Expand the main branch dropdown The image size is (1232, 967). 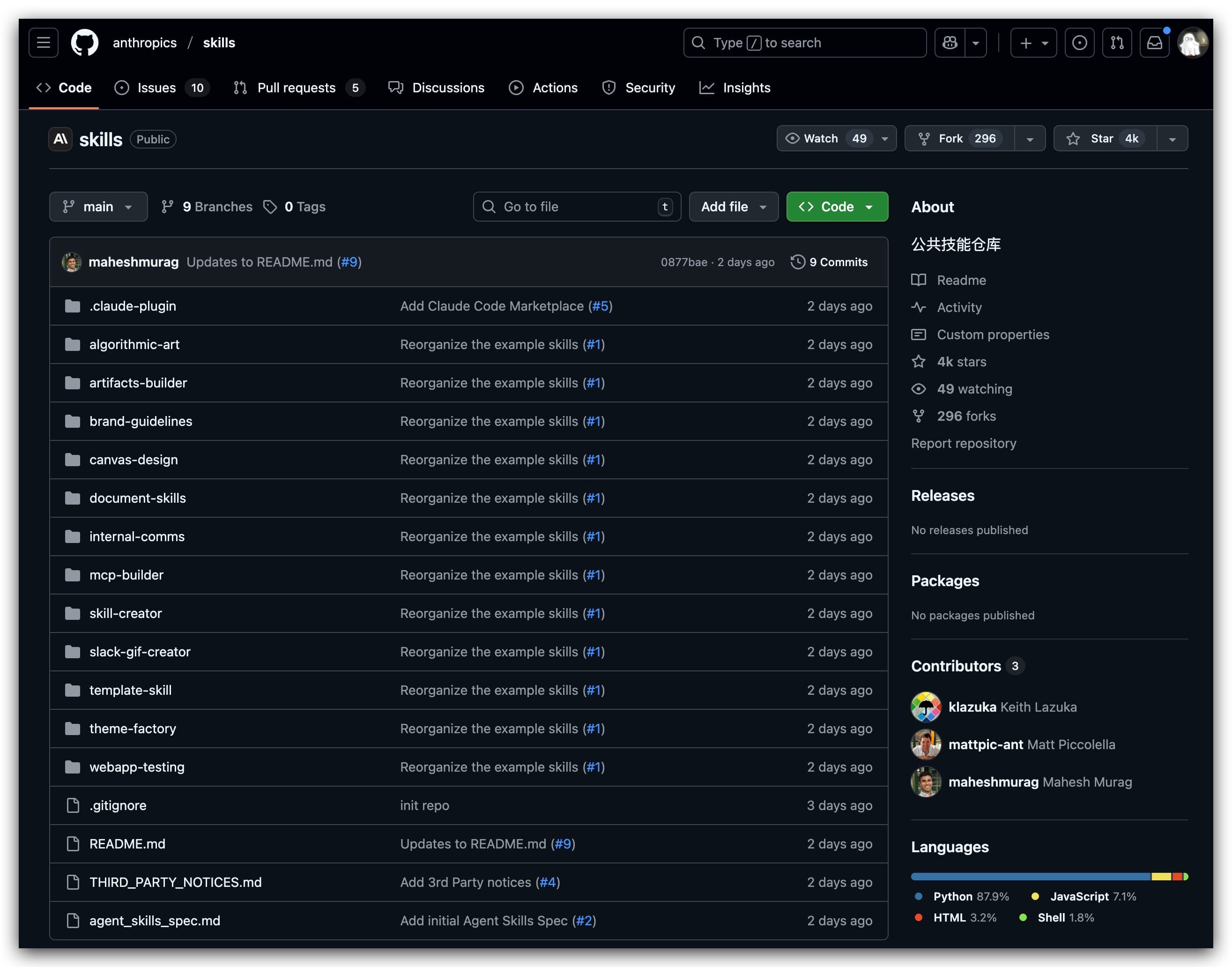click(x=98, y=207)
